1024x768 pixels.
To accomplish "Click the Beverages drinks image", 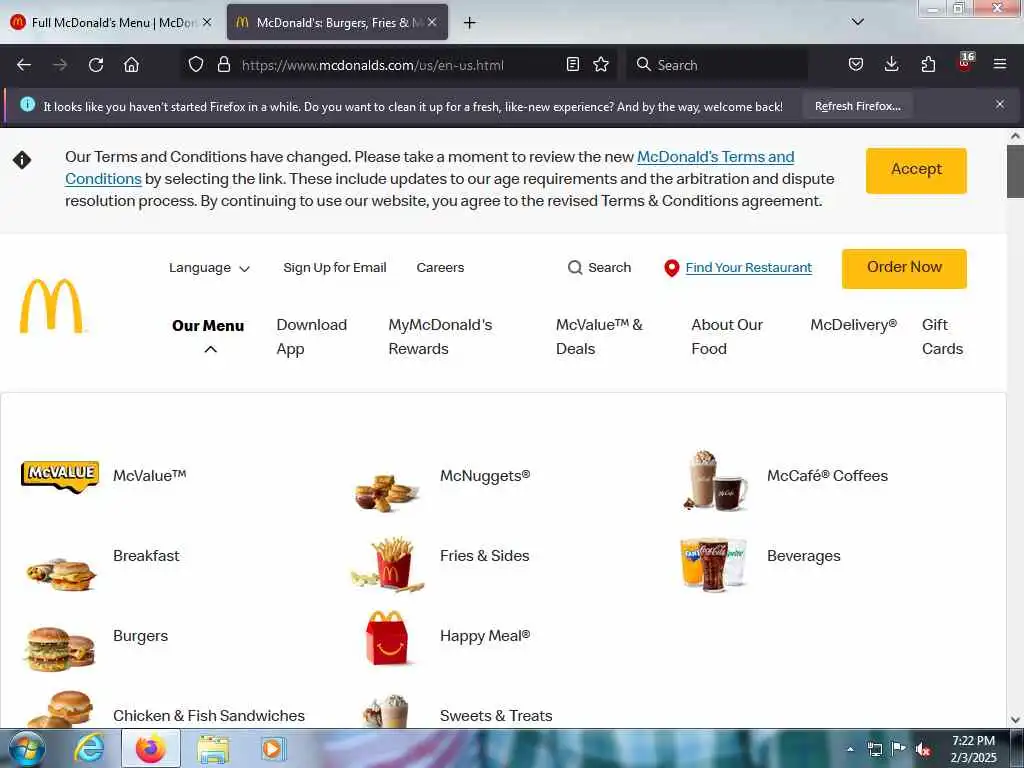I will click(713, 564).
